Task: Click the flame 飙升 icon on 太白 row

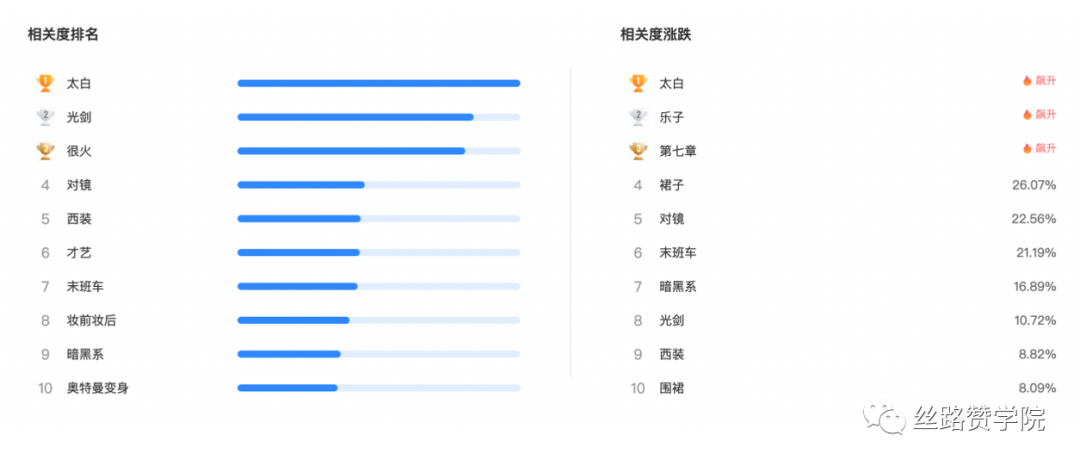Action: pos(1027,81)
